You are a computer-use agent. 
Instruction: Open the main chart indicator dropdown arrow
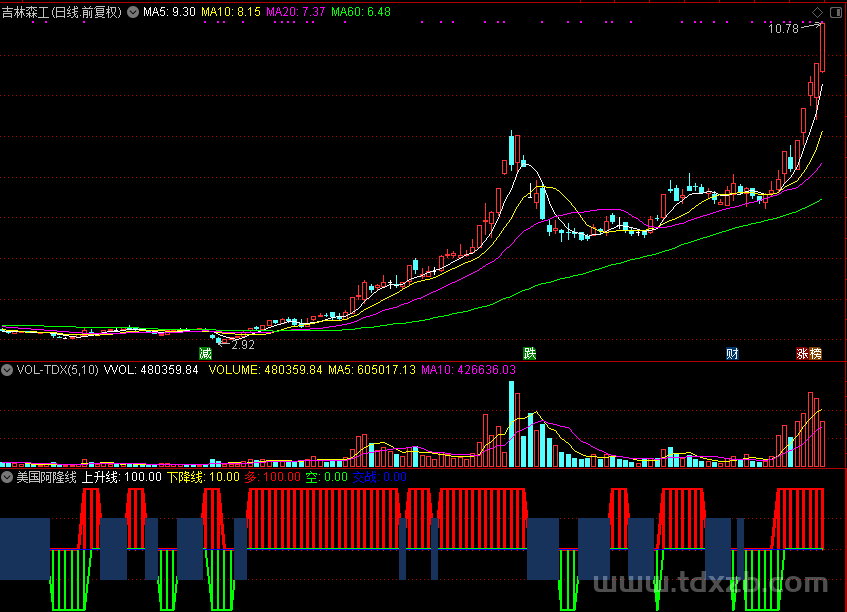click(x=133, y=12)
